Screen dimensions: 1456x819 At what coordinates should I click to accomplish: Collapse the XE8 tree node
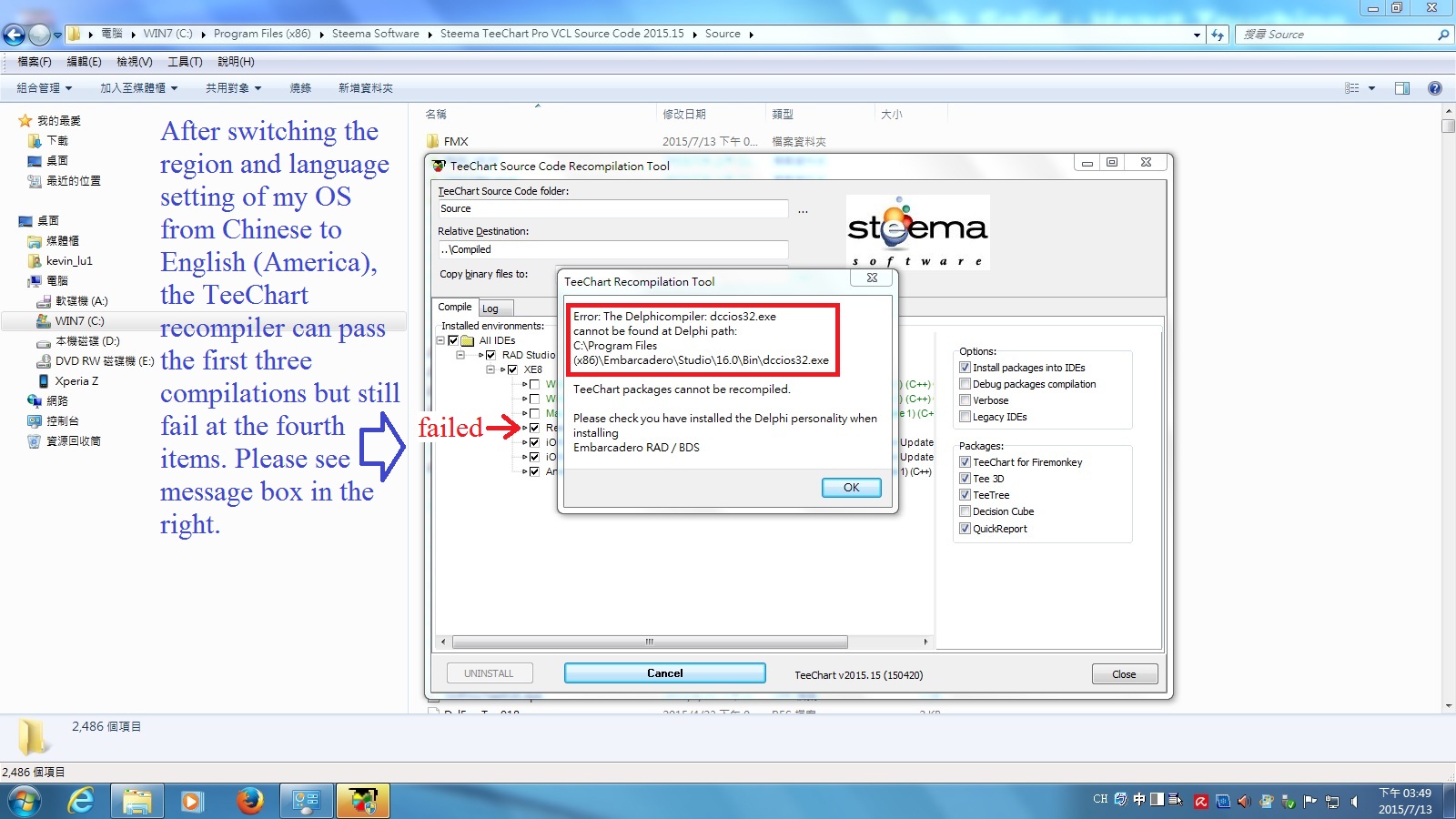pos(490,369)
